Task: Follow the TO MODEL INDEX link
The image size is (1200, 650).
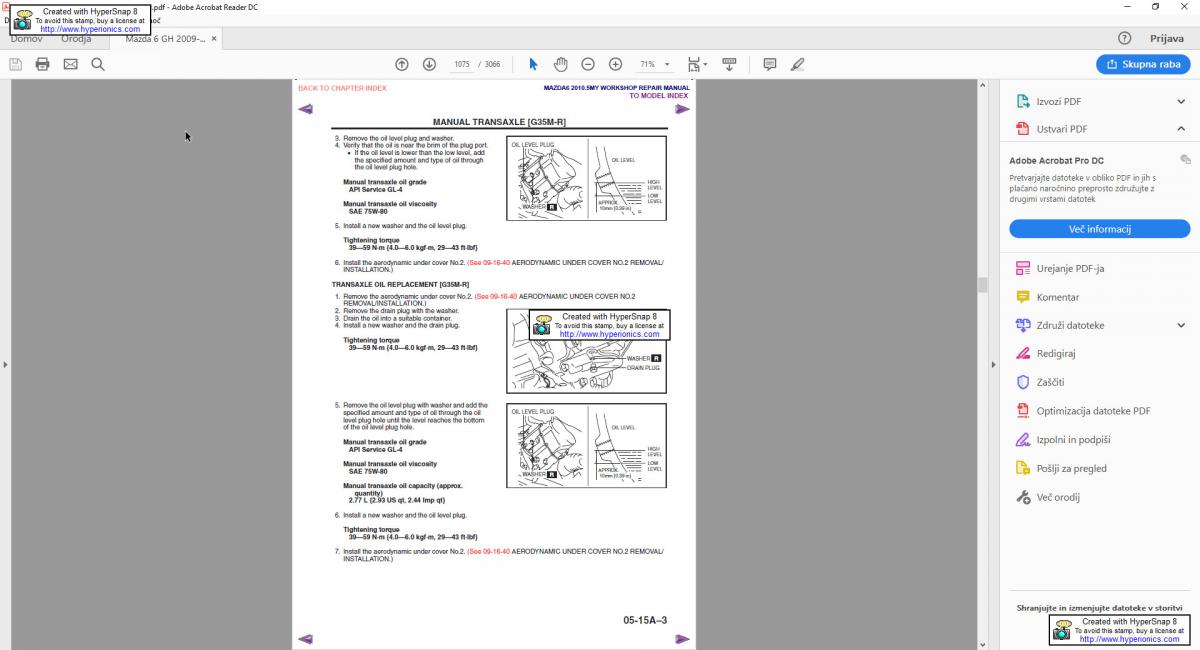Action: [659, 96]
